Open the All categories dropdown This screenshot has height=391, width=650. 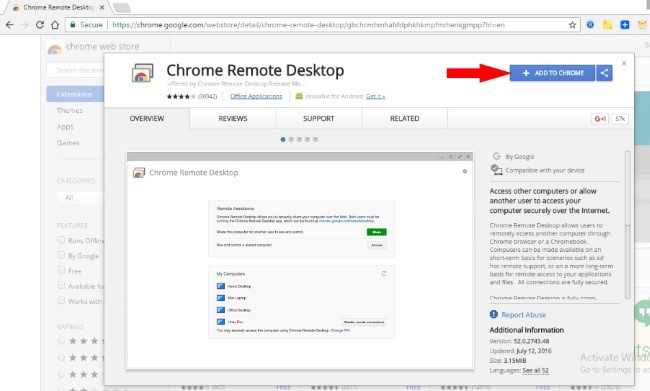pos(81,197)
